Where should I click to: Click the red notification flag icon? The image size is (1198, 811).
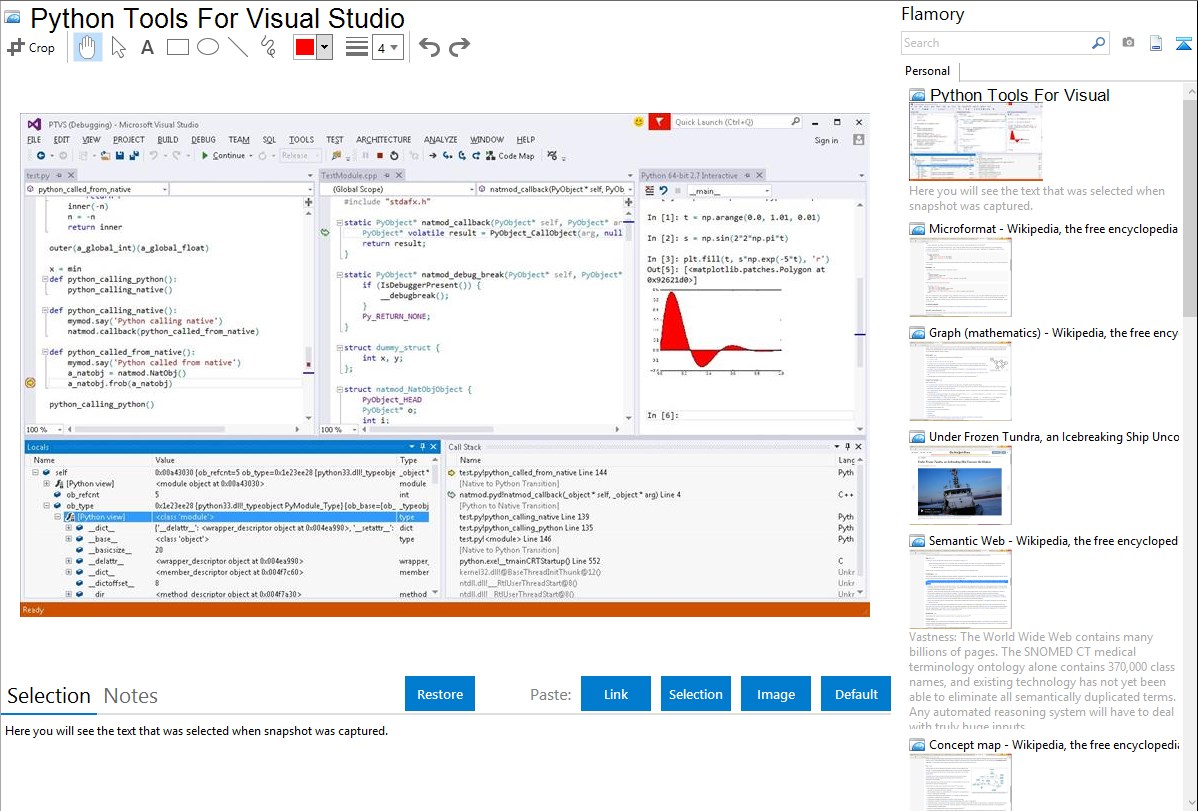[659, 122]
